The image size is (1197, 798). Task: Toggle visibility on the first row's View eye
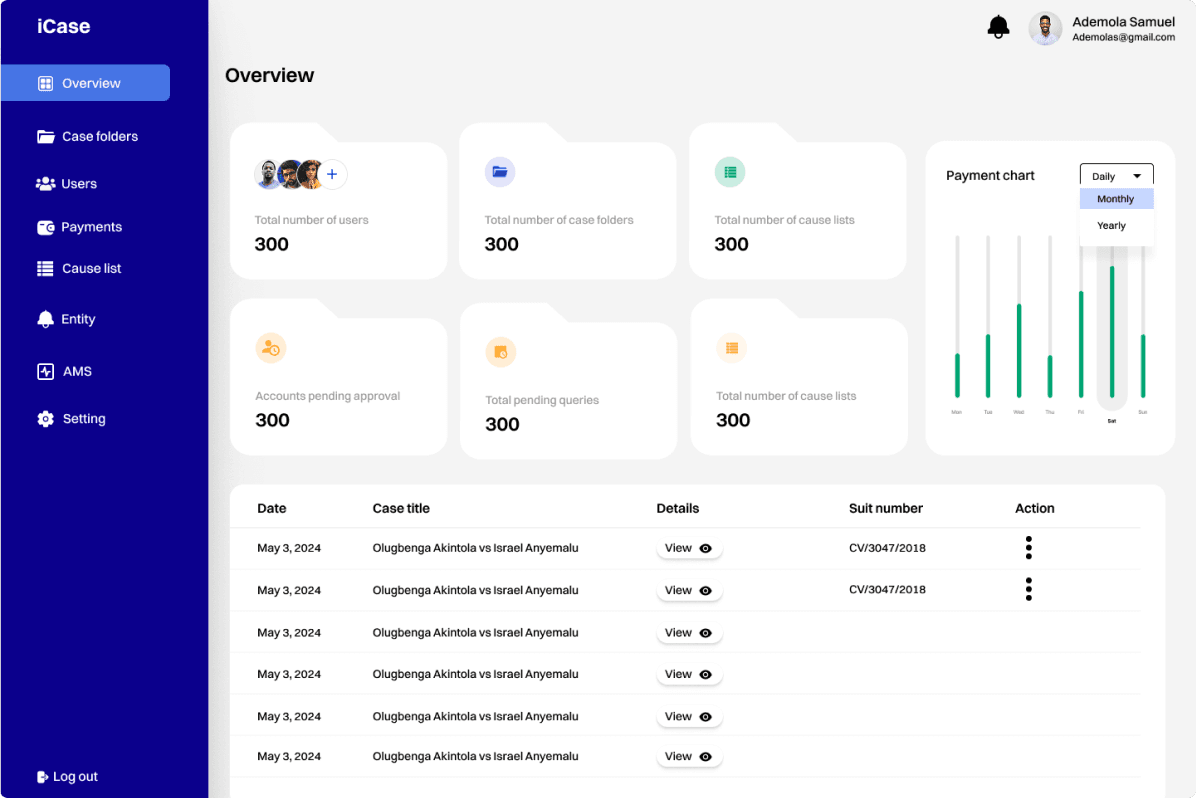(x=706, y=548)
